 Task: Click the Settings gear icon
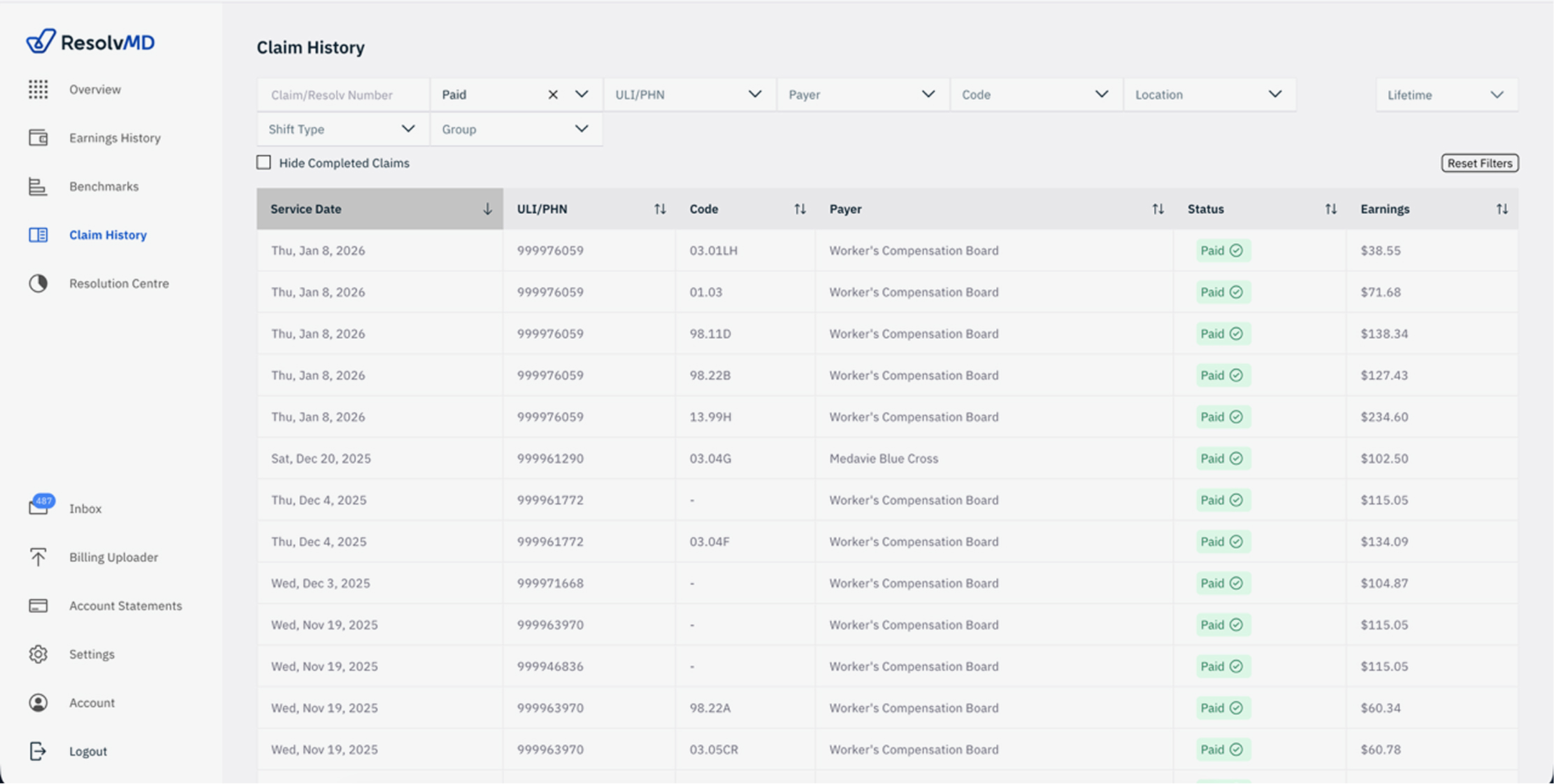click(x=38, y=654)
